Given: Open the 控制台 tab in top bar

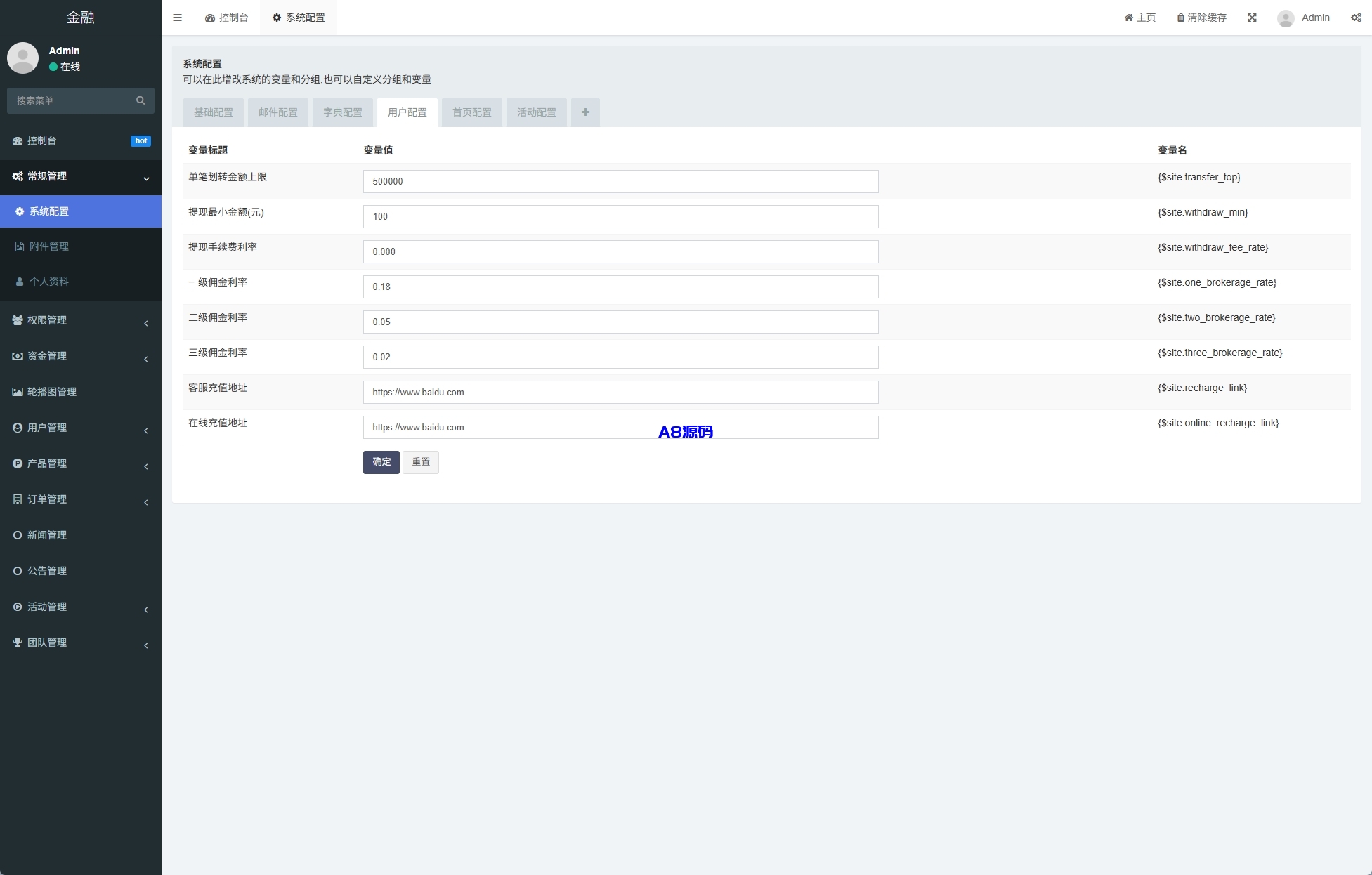Looking at the screenshot, I should pyautogui.click(x=227, y=18).
